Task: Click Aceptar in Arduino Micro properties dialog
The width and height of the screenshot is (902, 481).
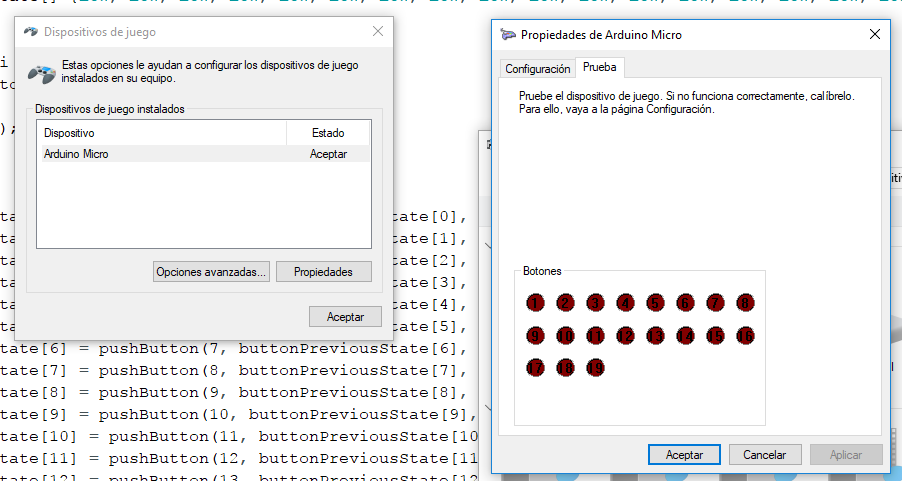Action: click(684, 455)
